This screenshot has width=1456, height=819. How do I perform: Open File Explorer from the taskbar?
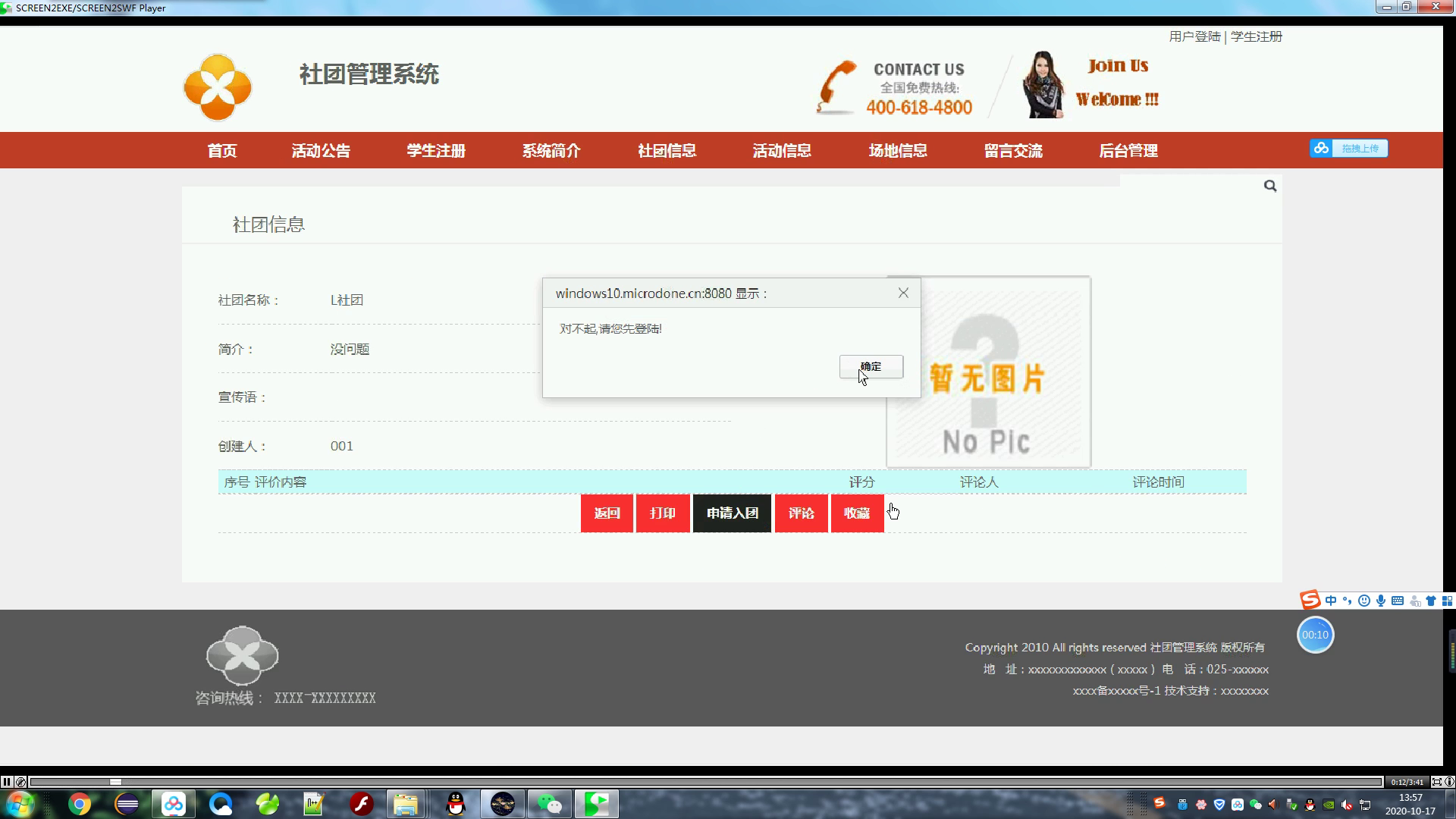406,804
